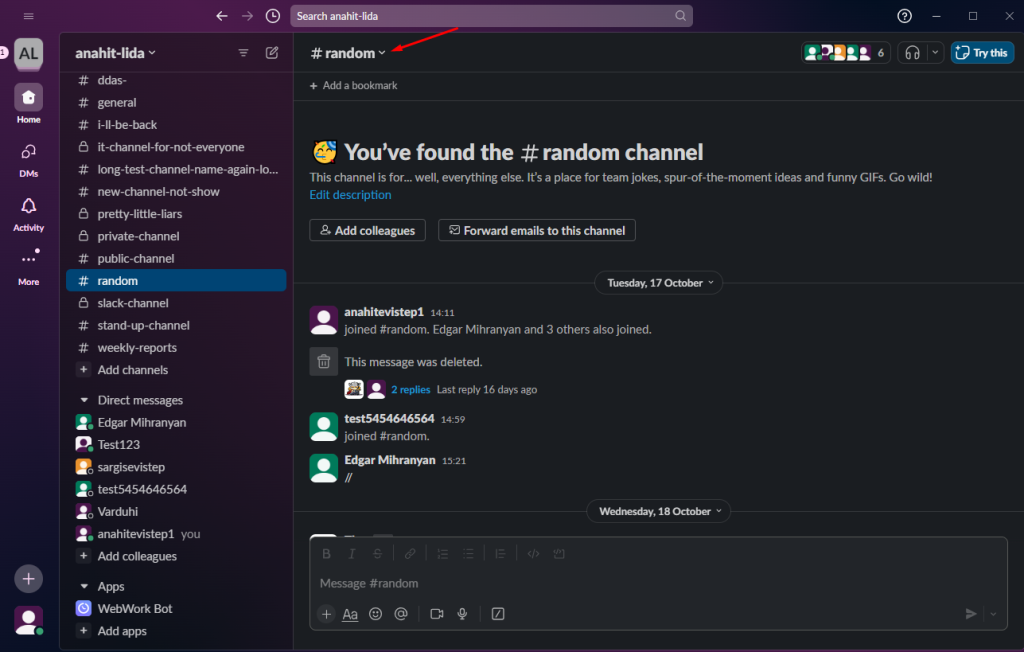Viewport: 1024px width, 652px height.
Task: Open the attachments plus icon in composer
Action: pos(326,614)
